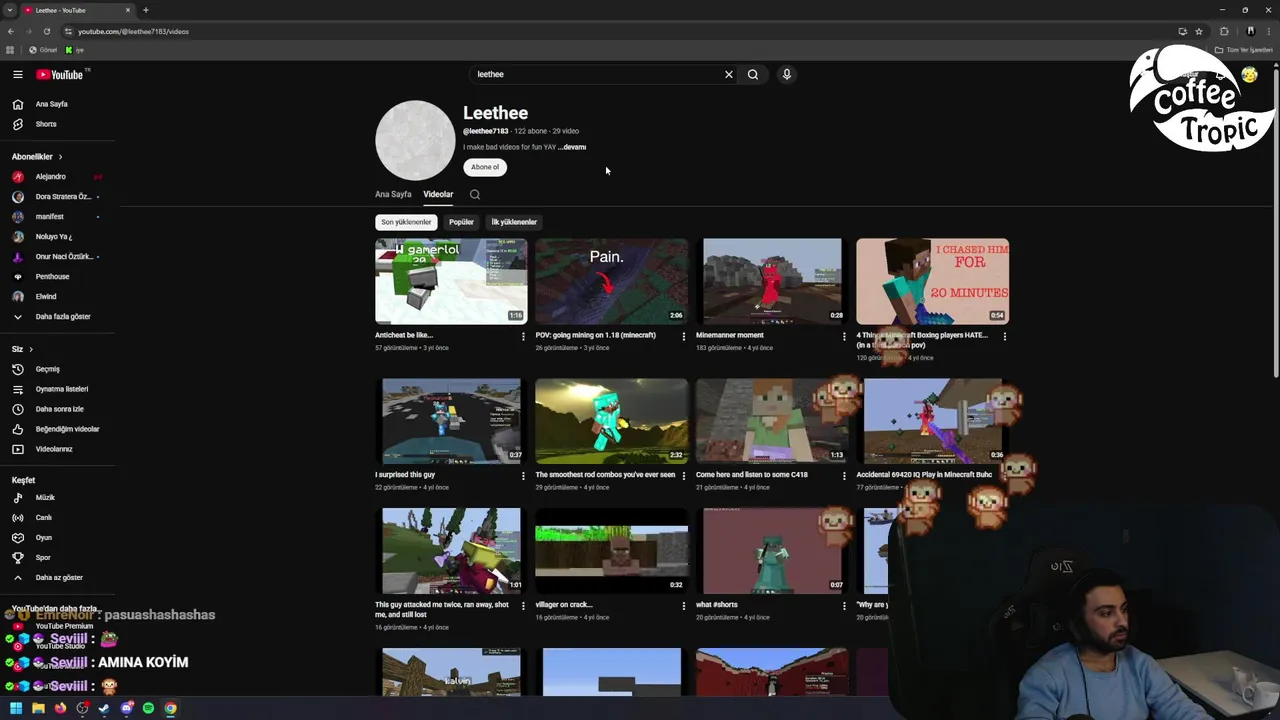The width and height of the screenshot is (1280, 720).
Task: Open Tüm Yer İşaretleri bookmarks folder
Action: coord(1246,50)
